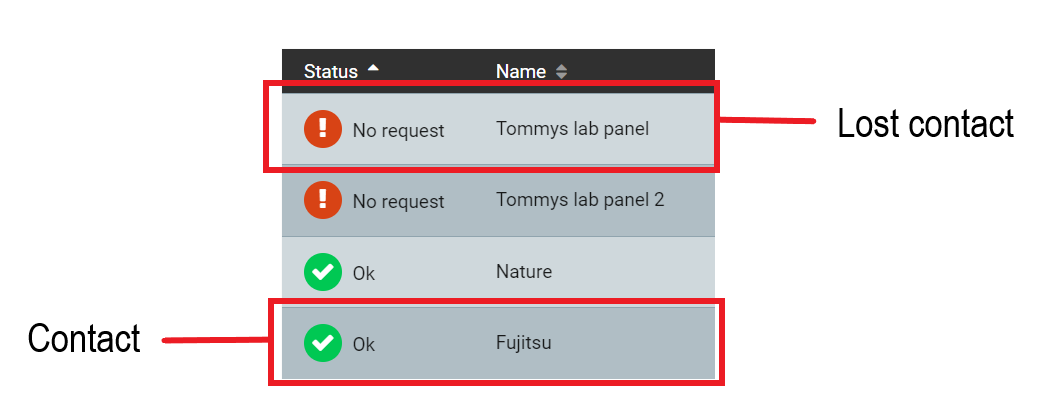Click the red alert icon for Tommys lab panel
The image size is (1038, 407).
(323, 129)
